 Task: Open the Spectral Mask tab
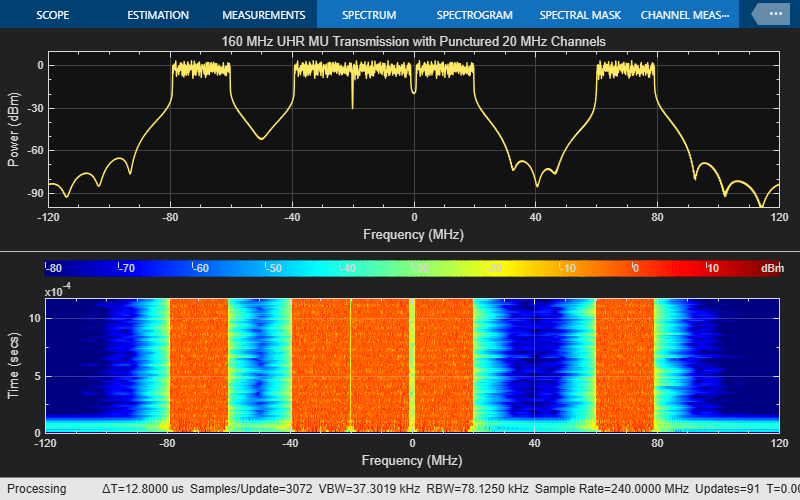coord(580,15)
